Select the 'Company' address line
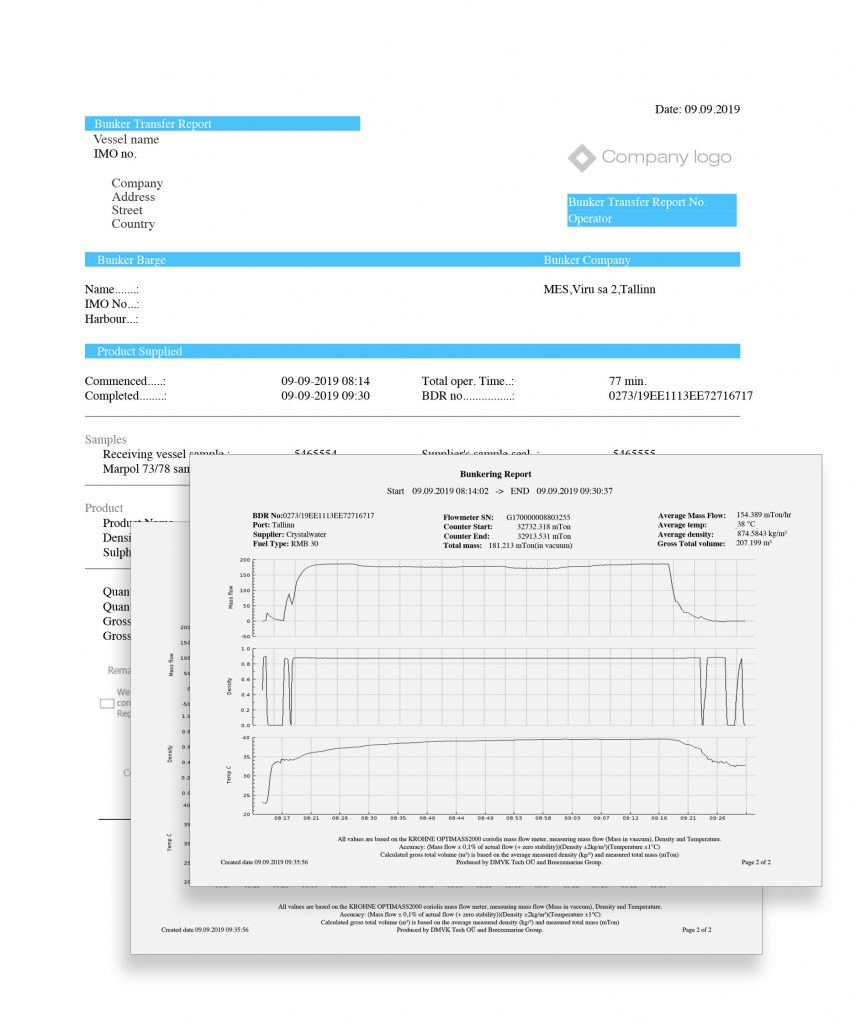 pyautogui.click(x=137, y=183)
